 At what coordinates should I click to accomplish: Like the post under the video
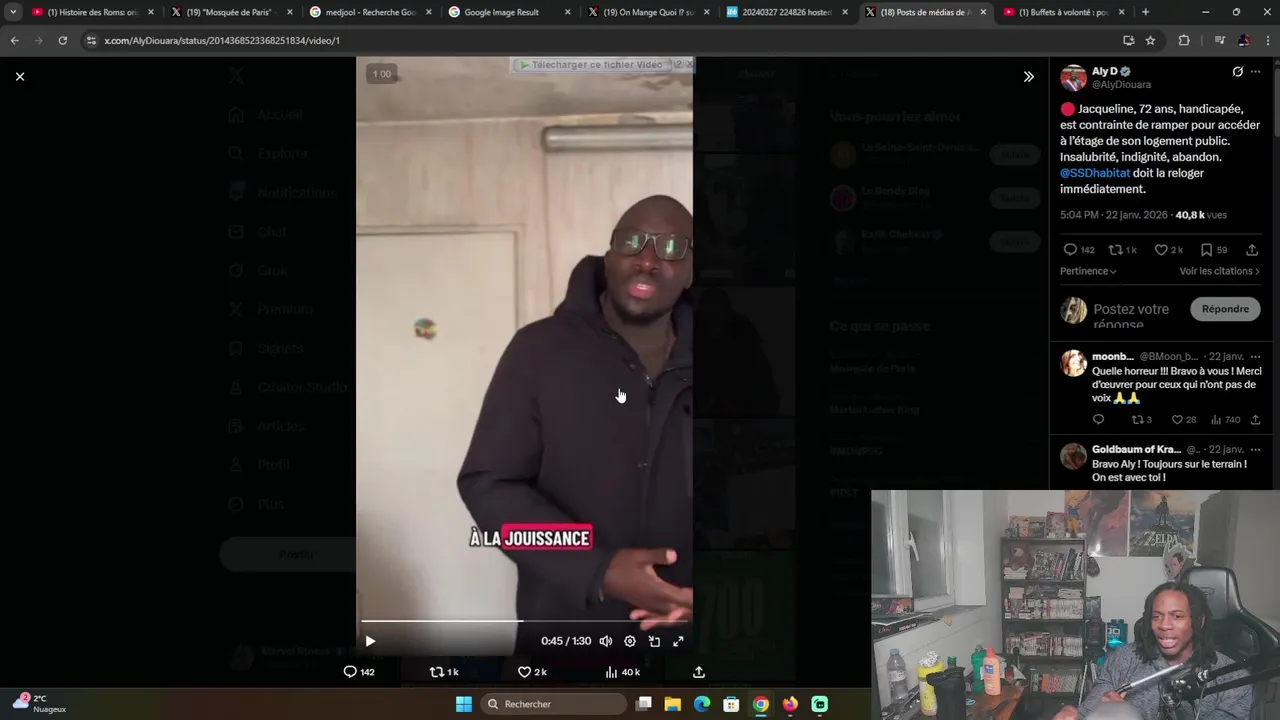point(532,672)
